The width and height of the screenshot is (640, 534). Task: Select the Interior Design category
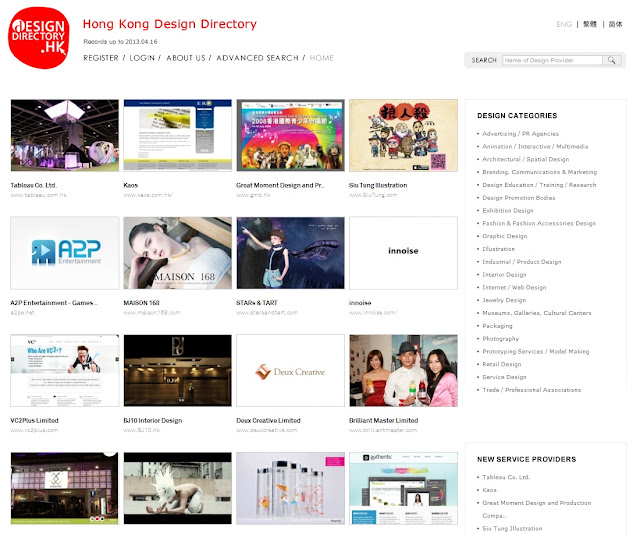click(x=504, y=275)
